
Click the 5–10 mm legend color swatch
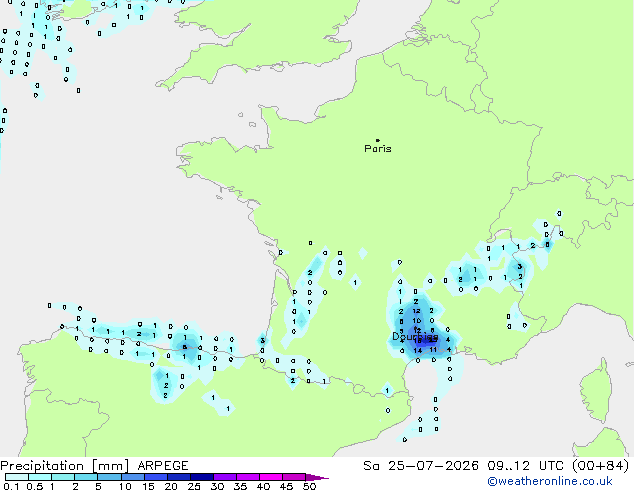pos(109,477)
